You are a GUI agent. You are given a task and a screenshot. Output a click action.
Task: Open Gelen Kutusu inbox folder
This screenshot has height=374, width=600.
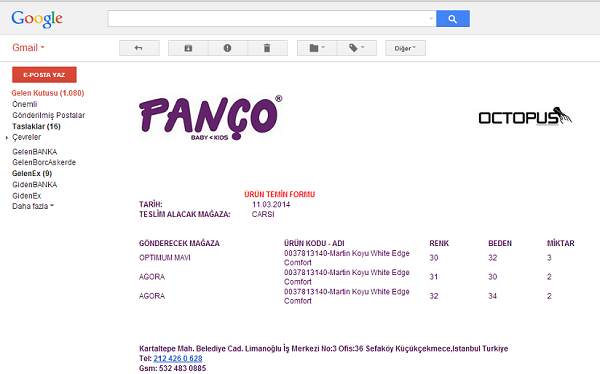pyautogui.click(x=48, y=93)
